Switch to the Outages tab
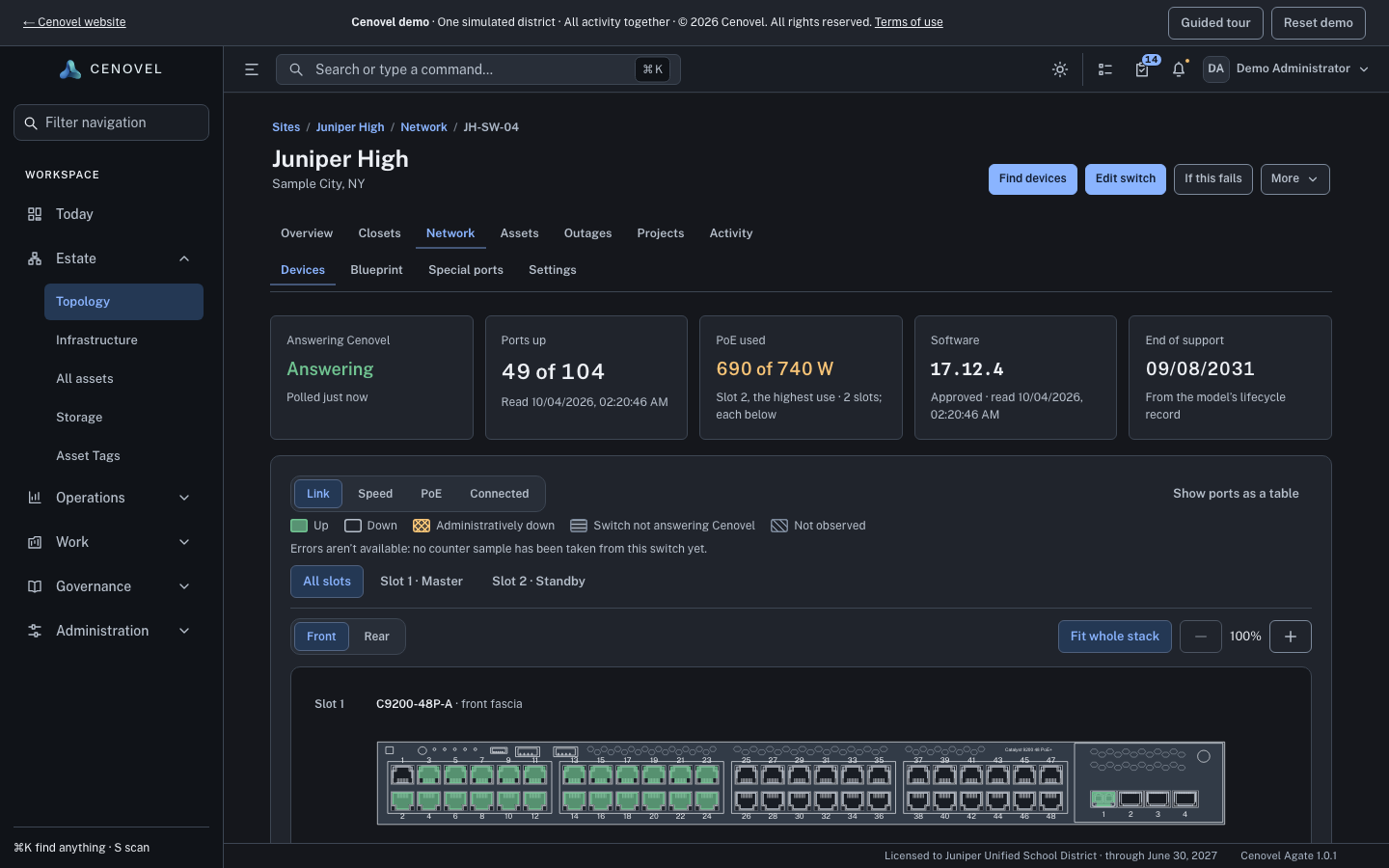The height and width of the screenshot is (868, 1389). (588, 233)
